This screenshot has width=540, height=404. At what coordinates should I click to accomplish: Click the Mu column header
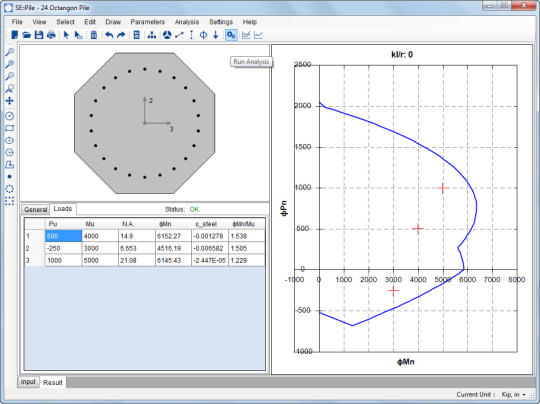(100, 224)
